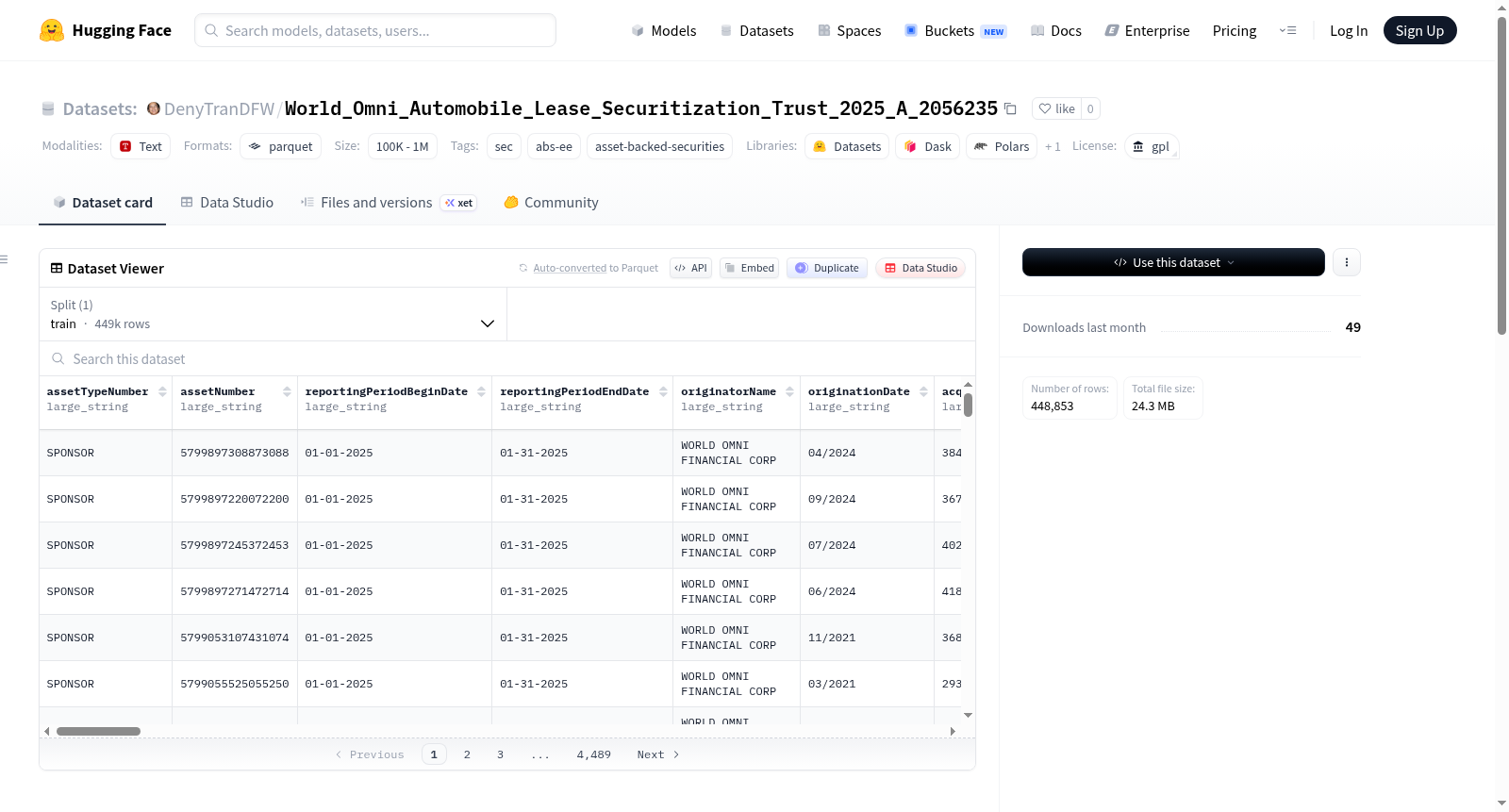This screenshot has width=1509, height=812.
Task: Click the Previous page button
Action: (370, 754)
